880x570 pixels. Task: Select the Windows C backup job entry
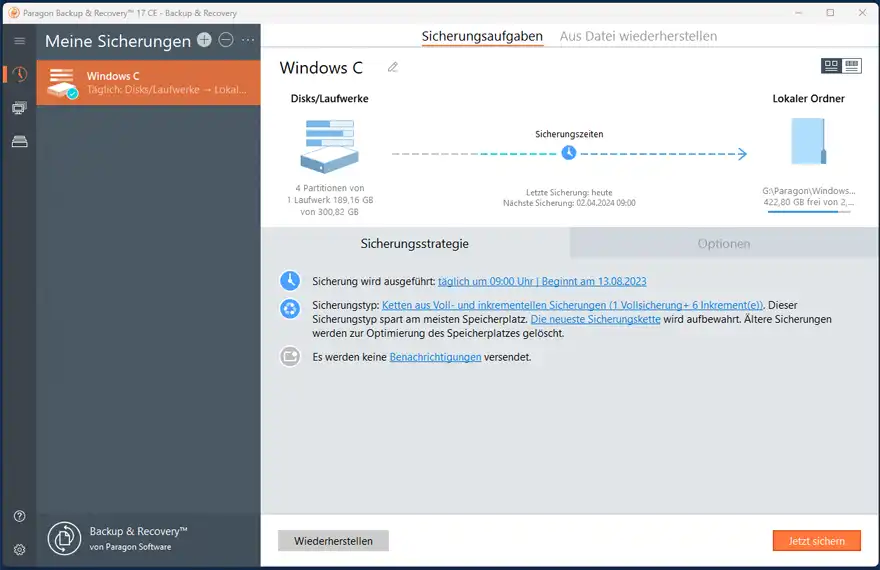click(x=149, y=82)
